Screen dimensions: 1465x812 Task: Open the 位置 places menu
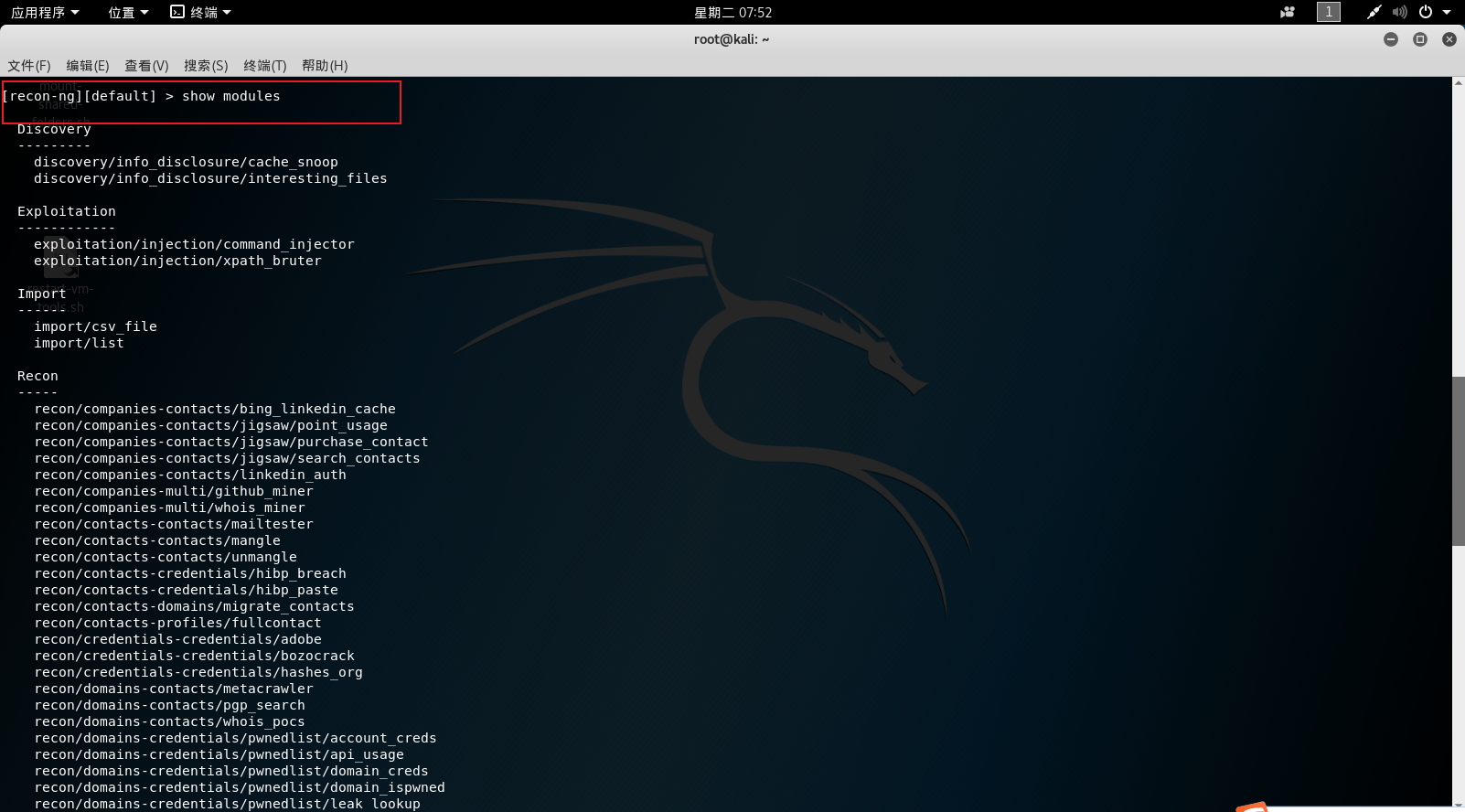[x=128, y=12]
